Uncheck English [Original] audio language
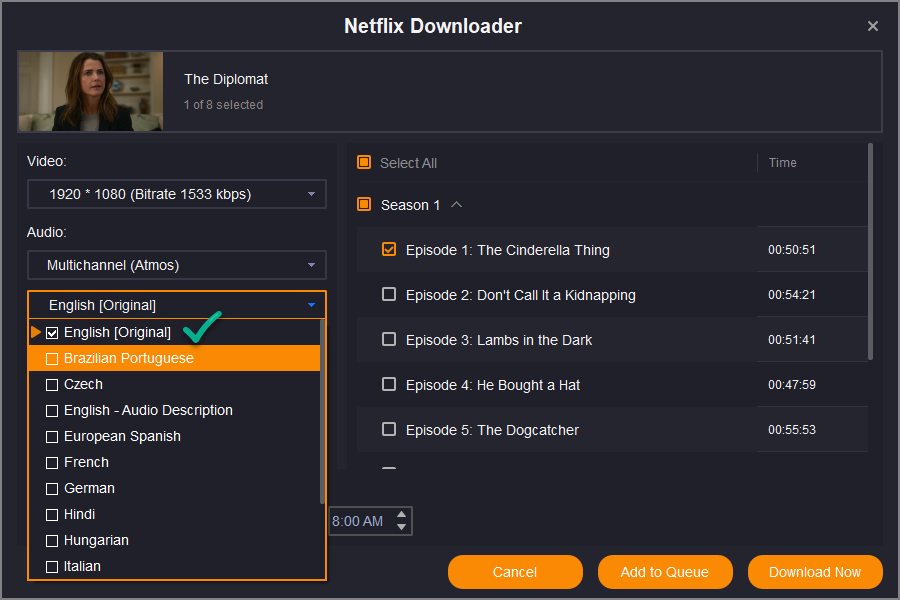900x600 pixels. point(52,332)
